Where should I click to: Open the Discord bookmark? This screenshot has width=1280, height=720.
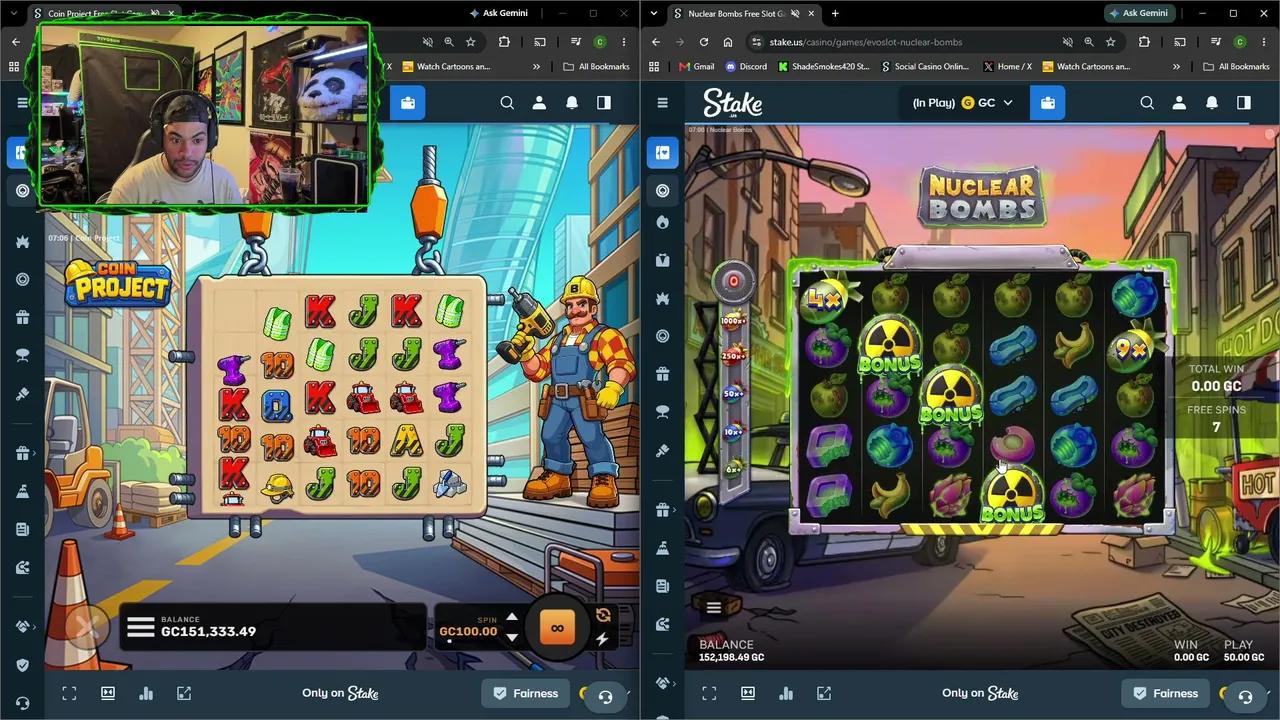coord(746,66)
